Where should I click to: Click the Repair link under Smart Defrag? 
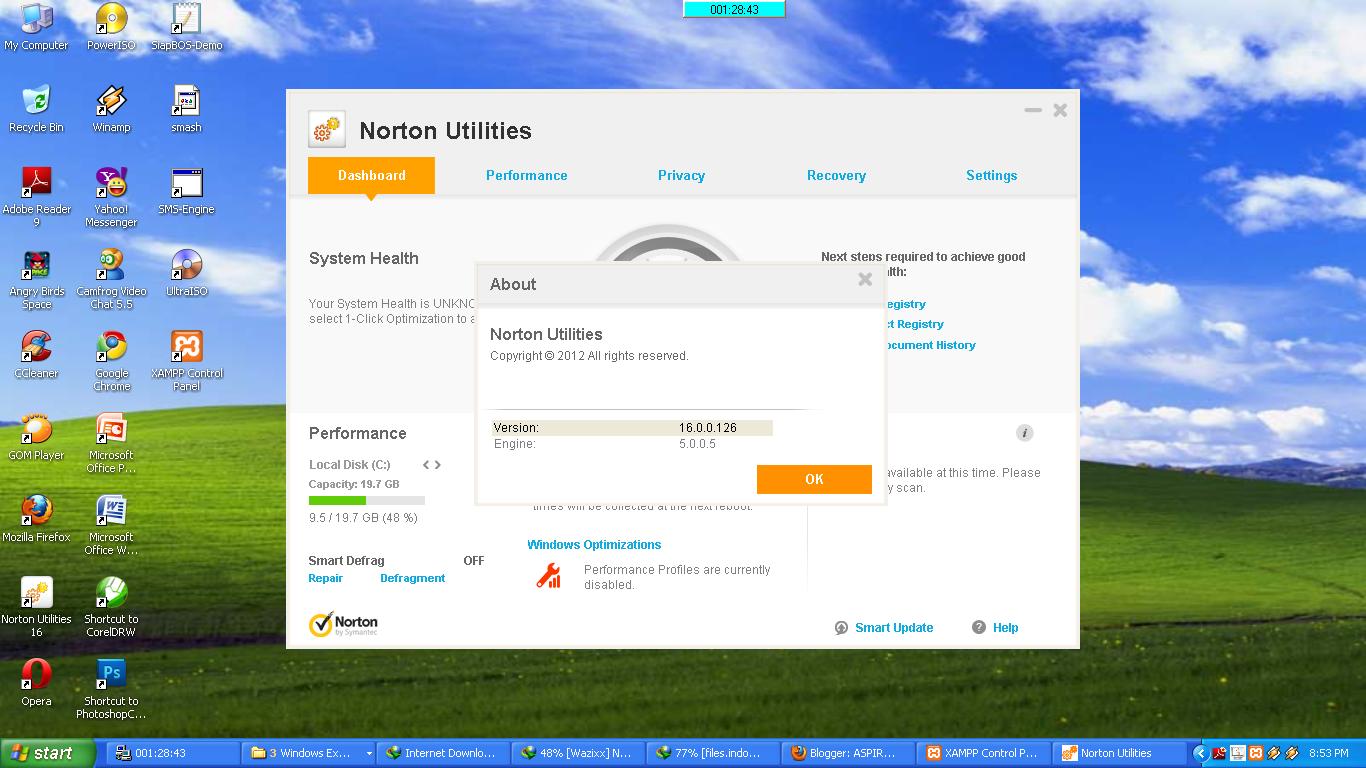coord(326,578)
